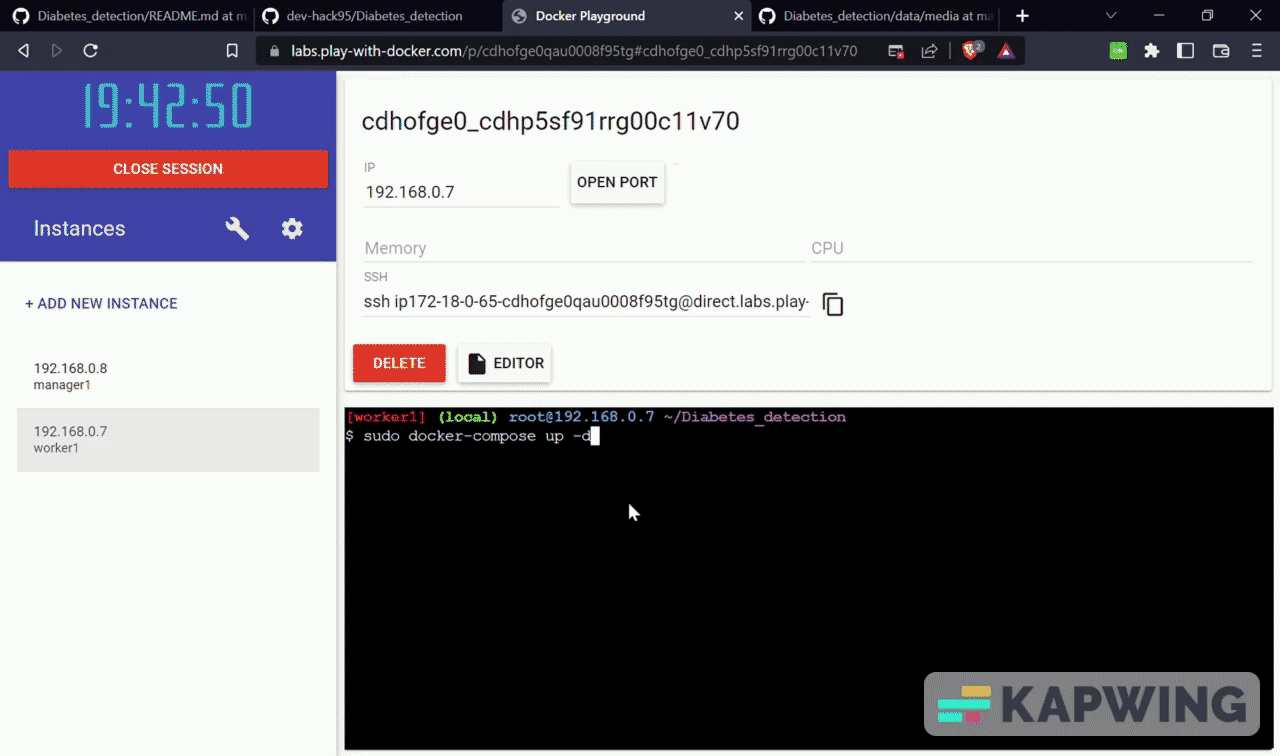1280x756 pixels.
Task: Open the EDITOR button
Action: point(505,363)
